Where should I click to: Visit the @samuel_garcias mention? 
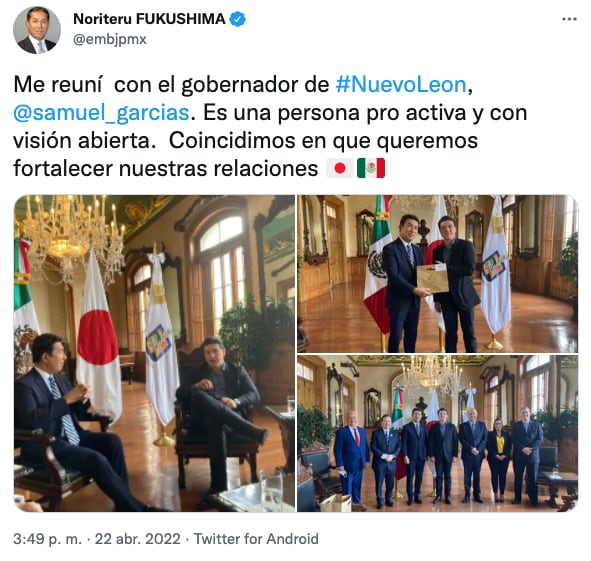point(101,113)
